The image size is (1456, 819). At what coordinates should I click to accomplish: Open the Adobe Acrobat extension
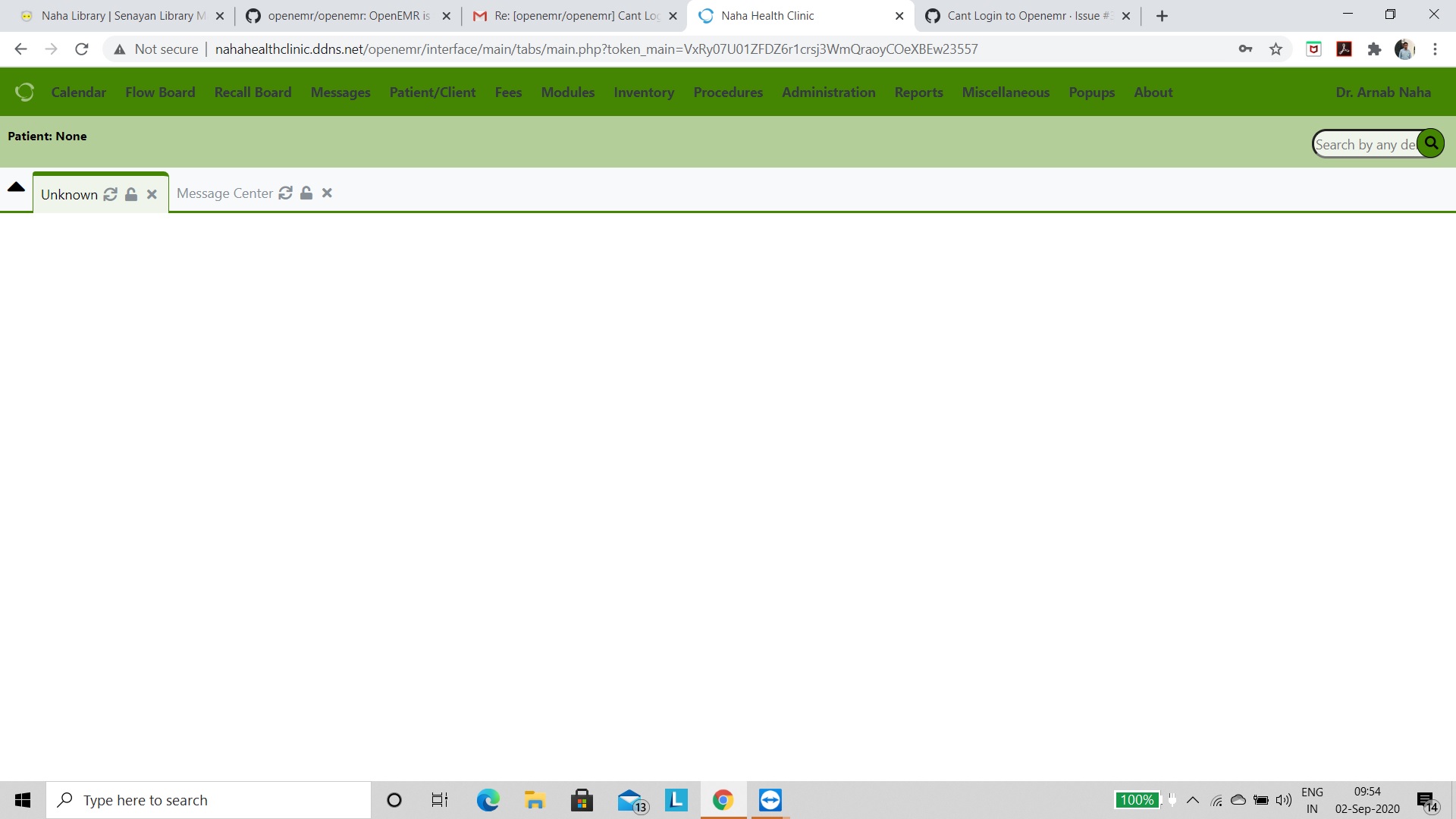coord(1344,49)
